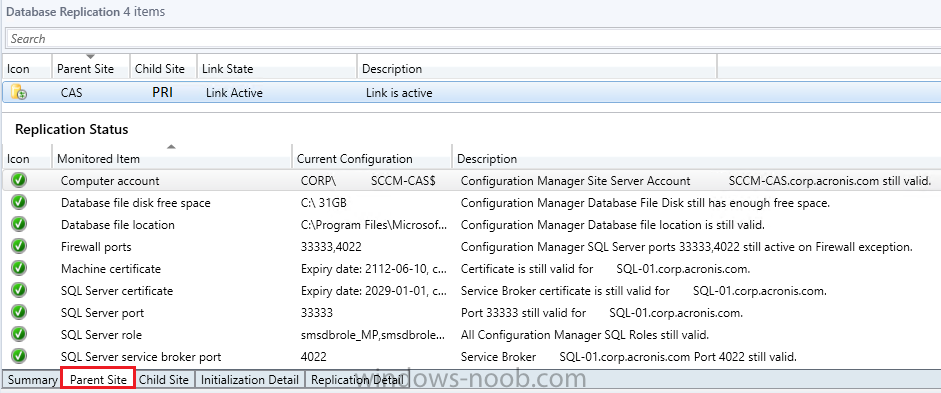Click green check icon for Computer account
The width and height of the screenshot is (941, 393).
[x=19, y=179]
